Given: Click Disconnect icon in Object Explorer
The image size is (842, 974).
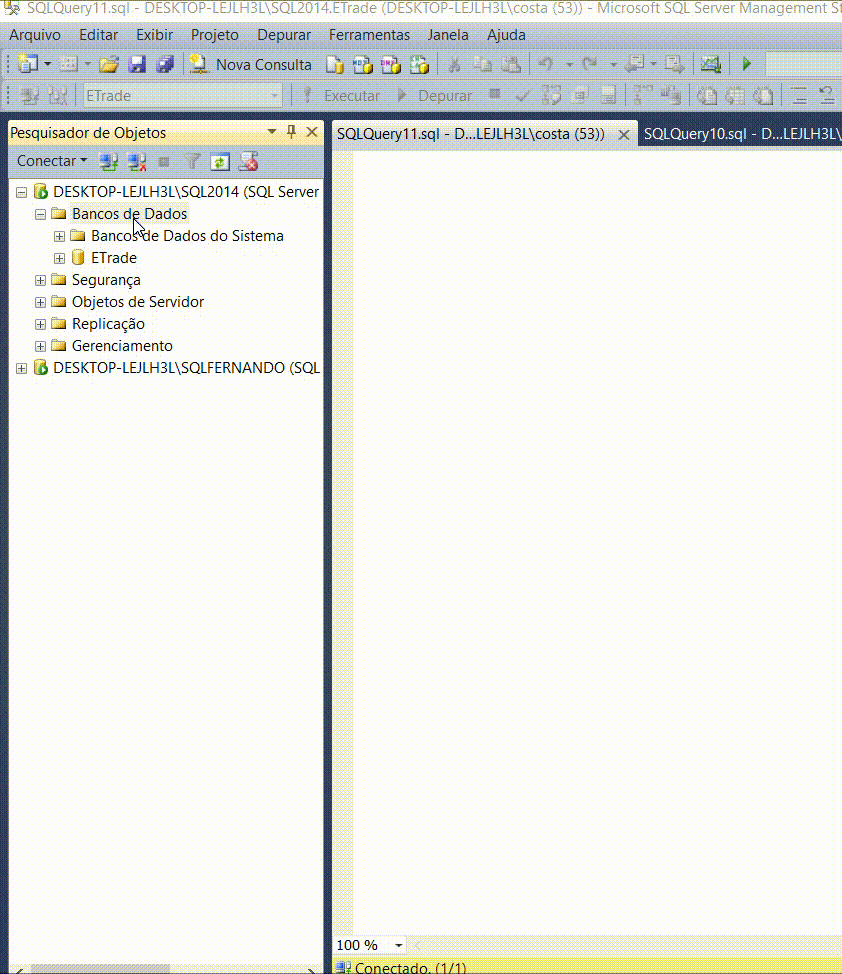Looking at the screenshot, I should click(x=137, y=162).
